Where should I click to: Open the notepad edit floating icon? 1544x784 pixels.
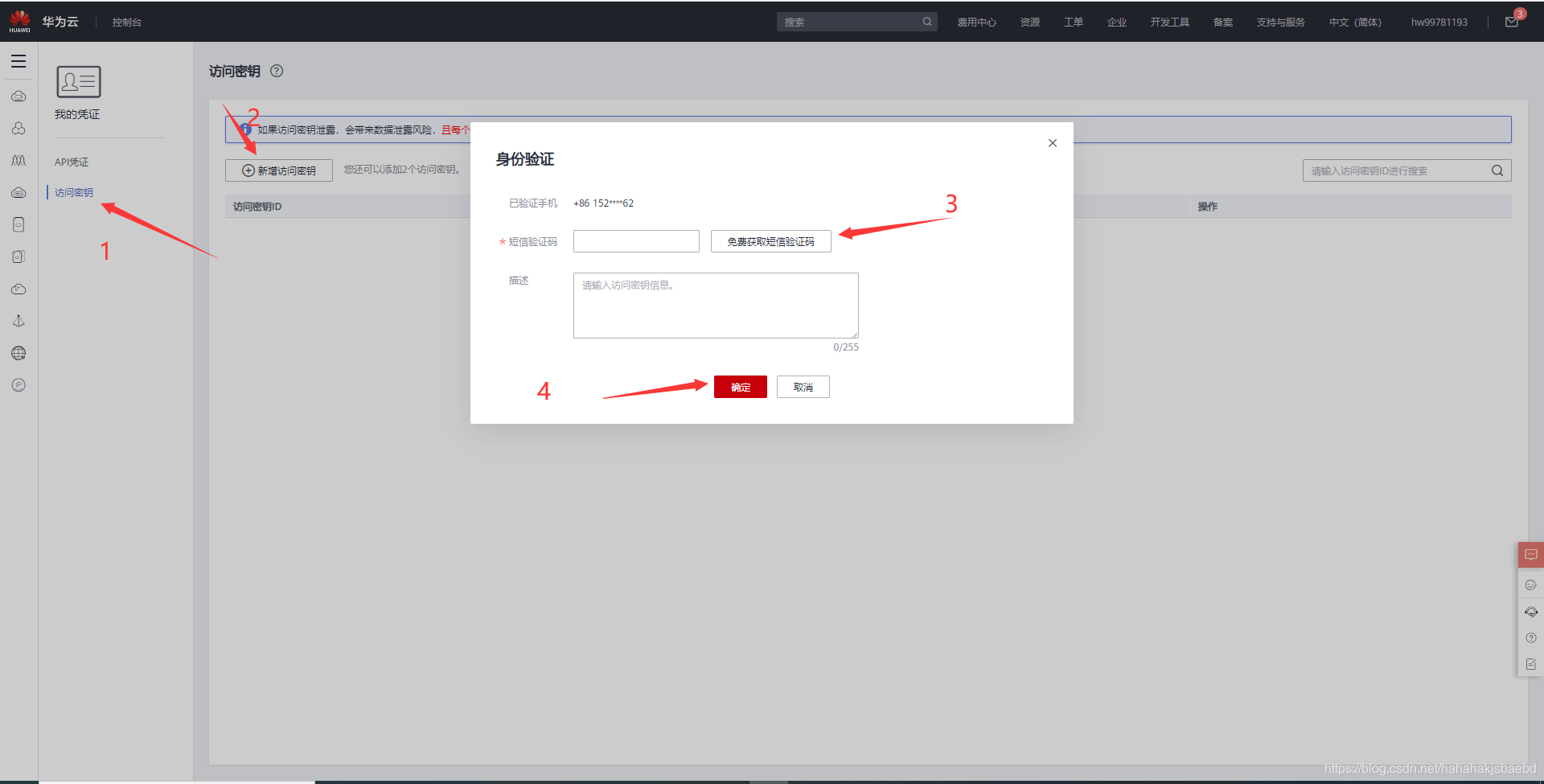tap(1531, 664)
